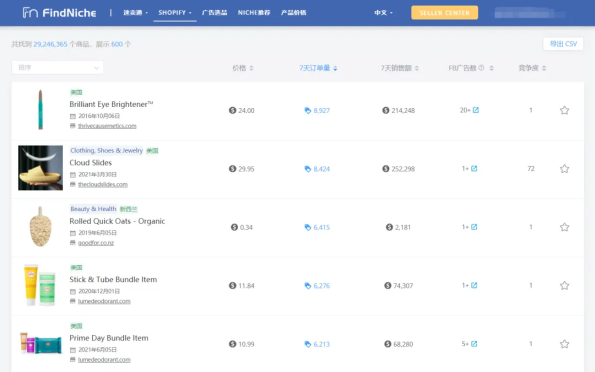Open FB ads link for Rolled Quick Oats
595x372 pixels.
click(x=474, y=227)
